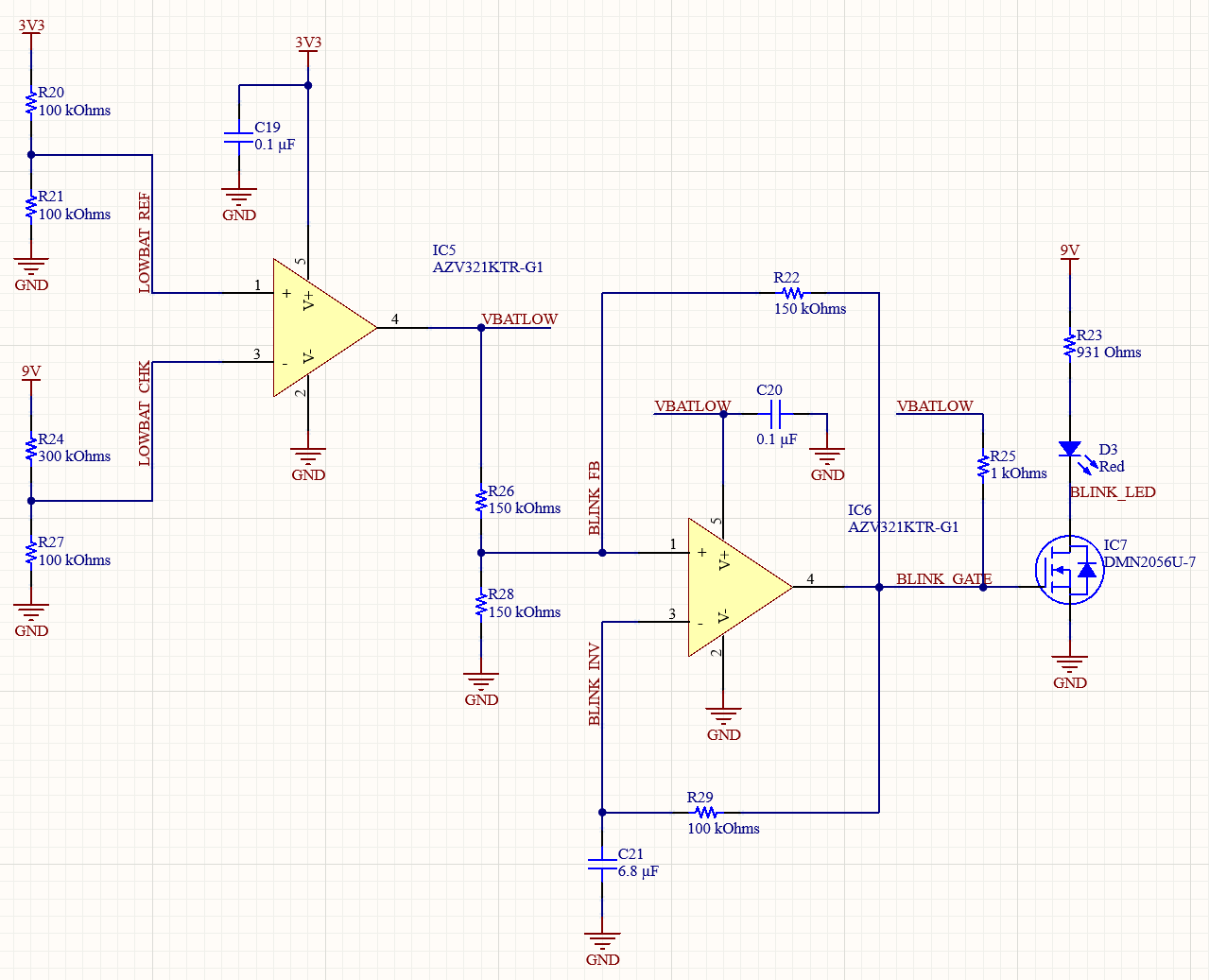Click the BLINK_LED label beside D3
Viewport: 1209px width, 980px height.
pyautogui.click(x=1113, y=492)
